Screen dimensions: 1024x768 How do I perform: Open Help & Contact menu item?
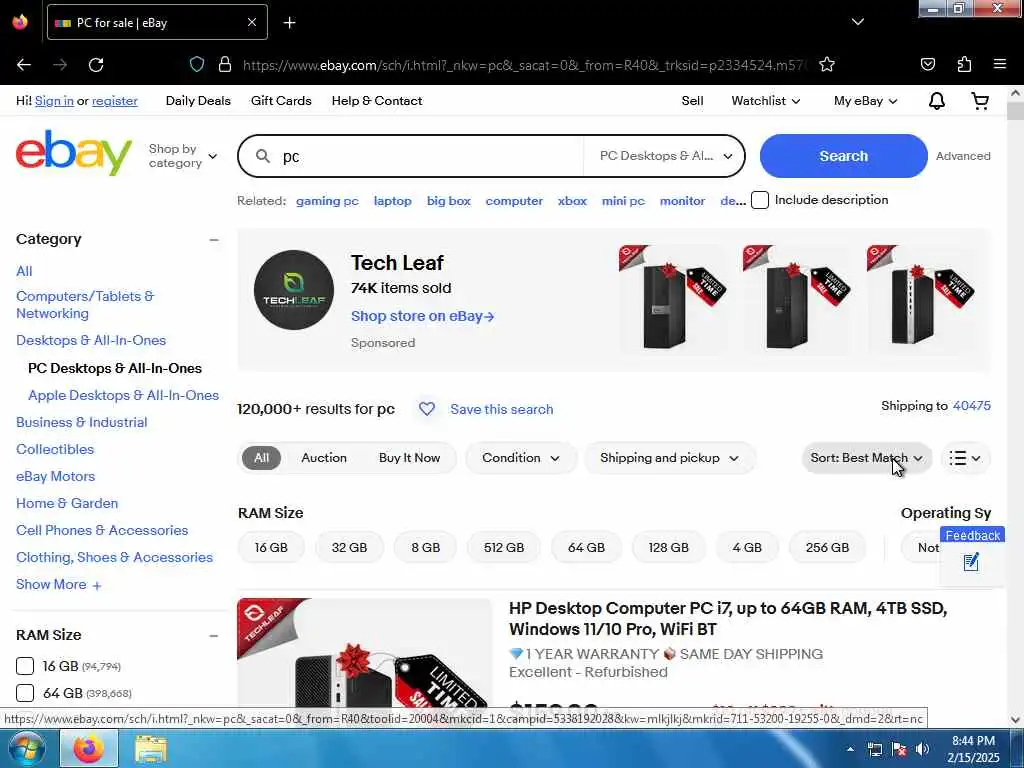coord(377,101)
